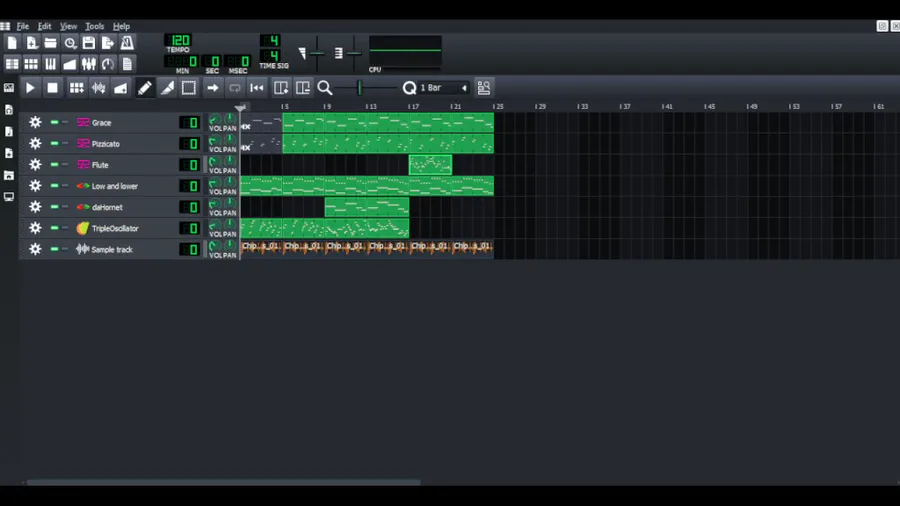900x506 pixels.
Task: Add an automation track
Action: 121,88
